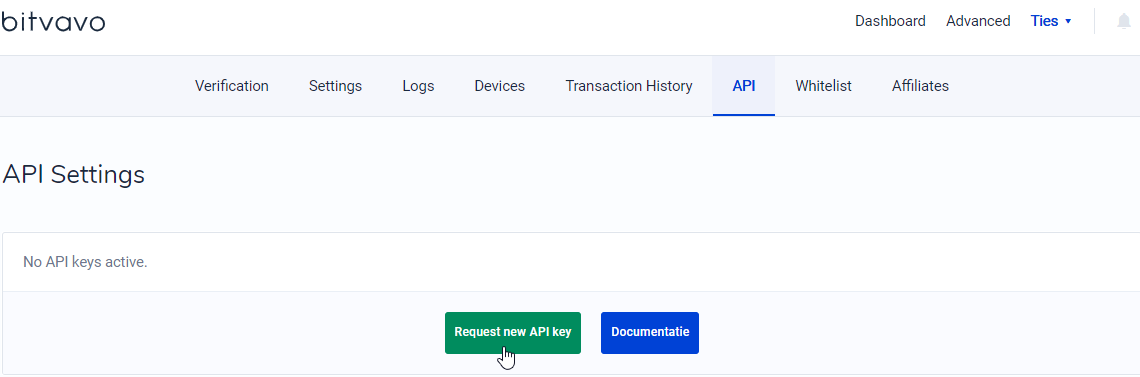
Task: Open the Verification tab
Action: (232, 86)
